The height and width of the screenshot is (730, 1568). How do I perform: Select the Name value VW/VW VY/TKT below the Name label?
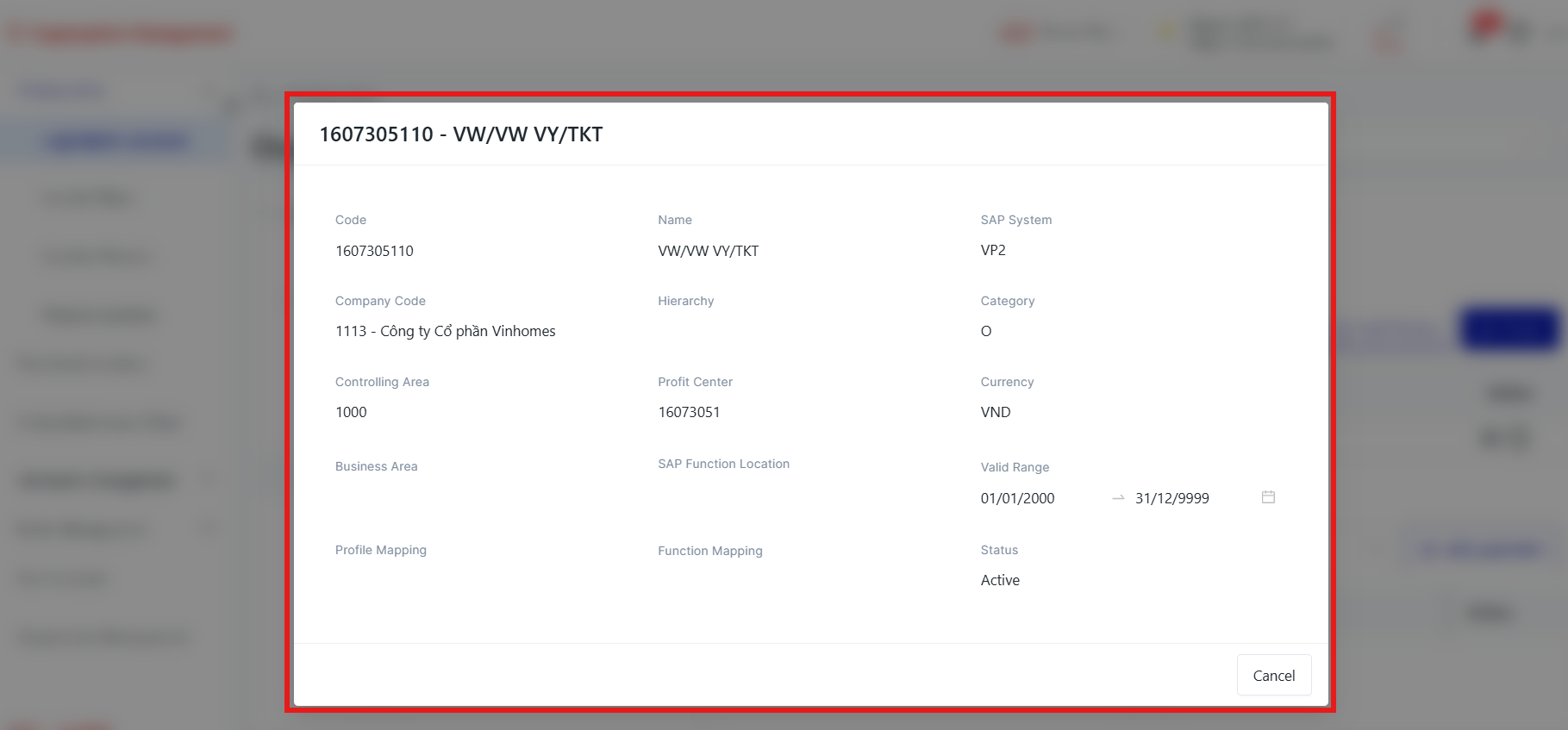[709, 251]
